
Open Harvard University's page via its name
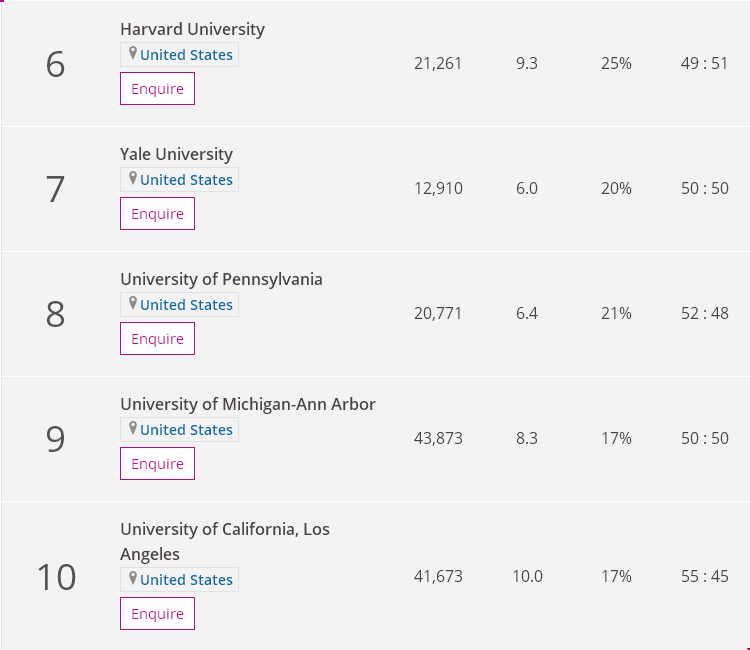192,29
